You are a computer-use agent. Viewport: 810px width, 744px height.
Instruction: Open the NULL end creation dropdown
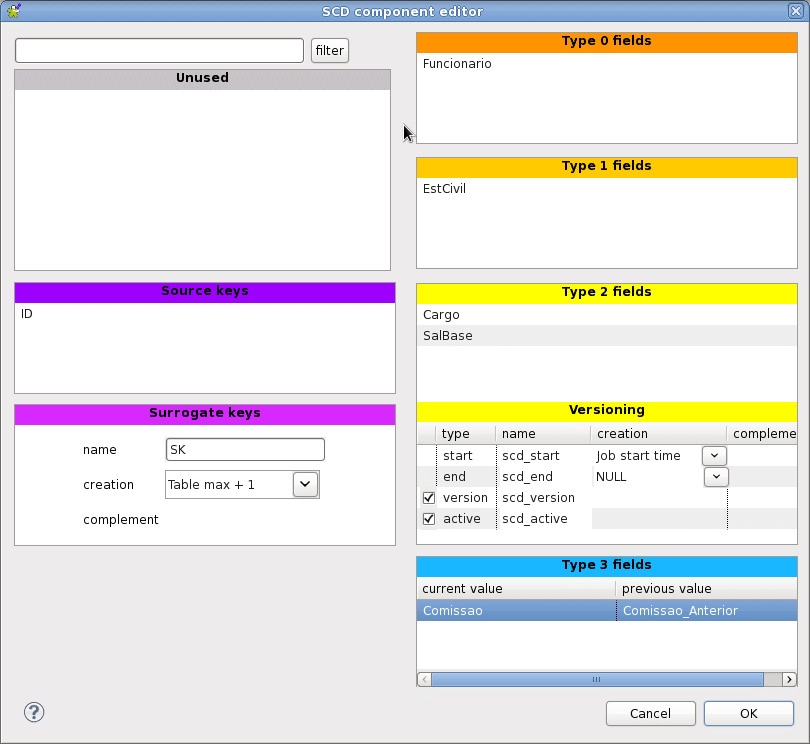pos(716,477)
